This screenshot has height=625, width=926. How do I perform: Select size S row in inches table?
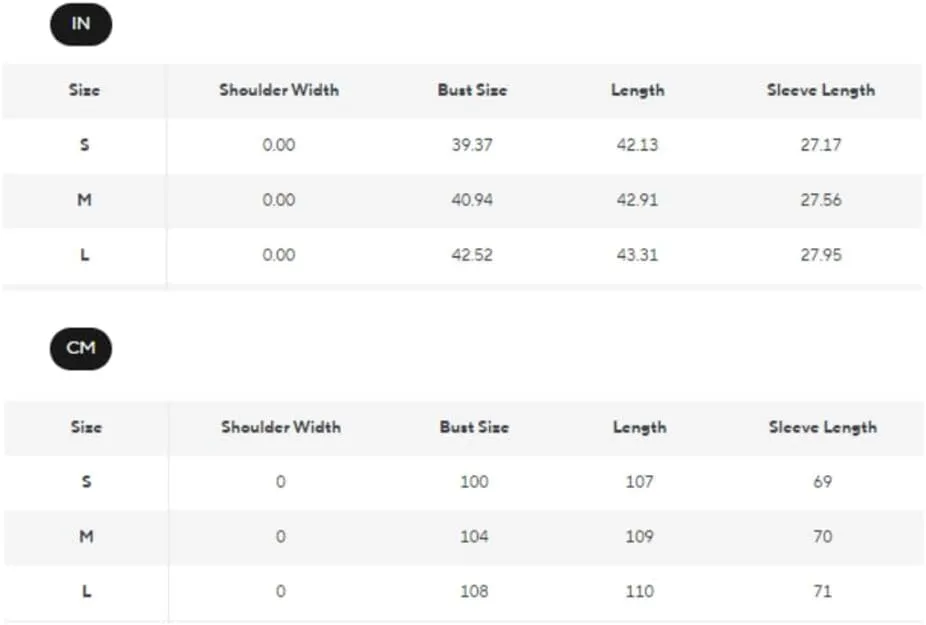coord(462,145)
